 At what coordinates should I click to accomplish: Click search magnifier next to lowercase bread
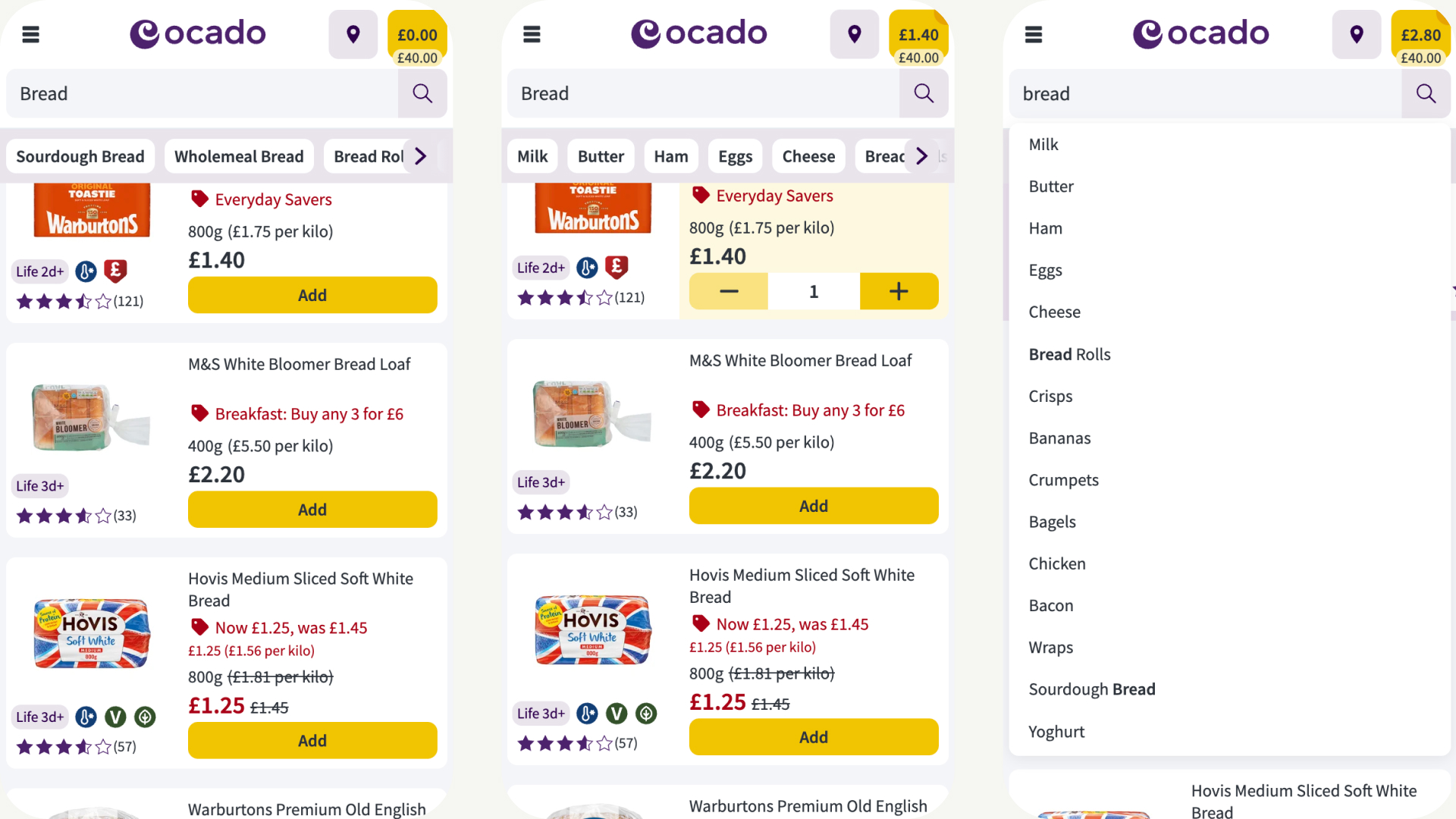pos(1426,93)
